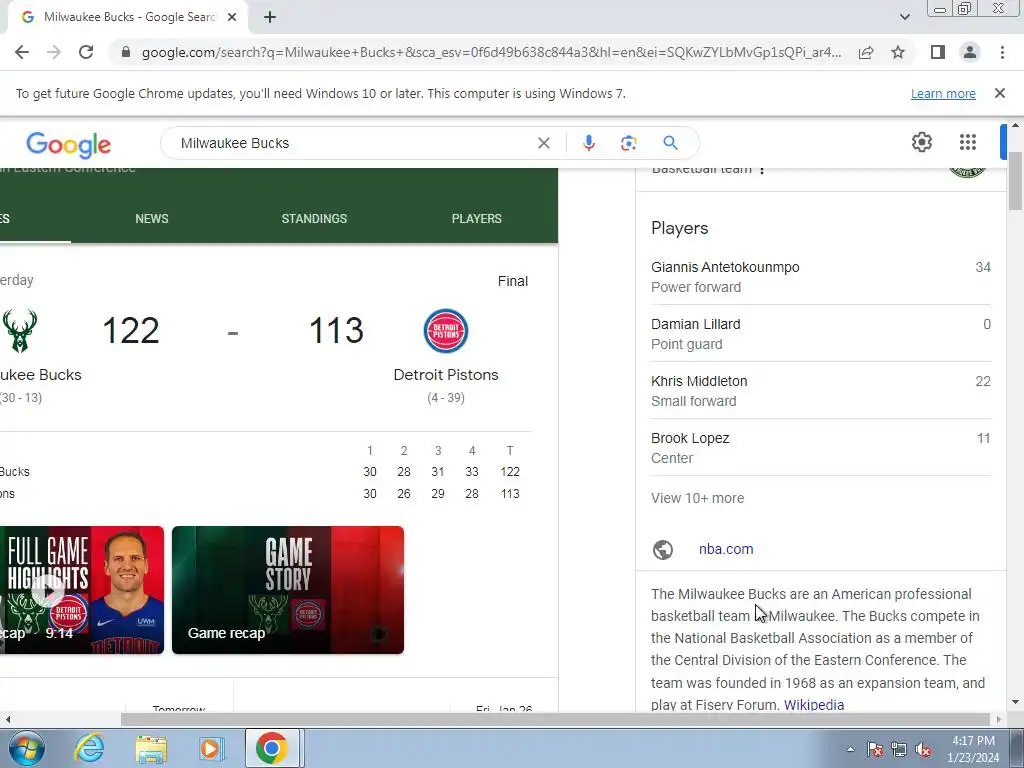Go forward to the next page
This screenshot has width=1024, height=768.
point(54,52)
